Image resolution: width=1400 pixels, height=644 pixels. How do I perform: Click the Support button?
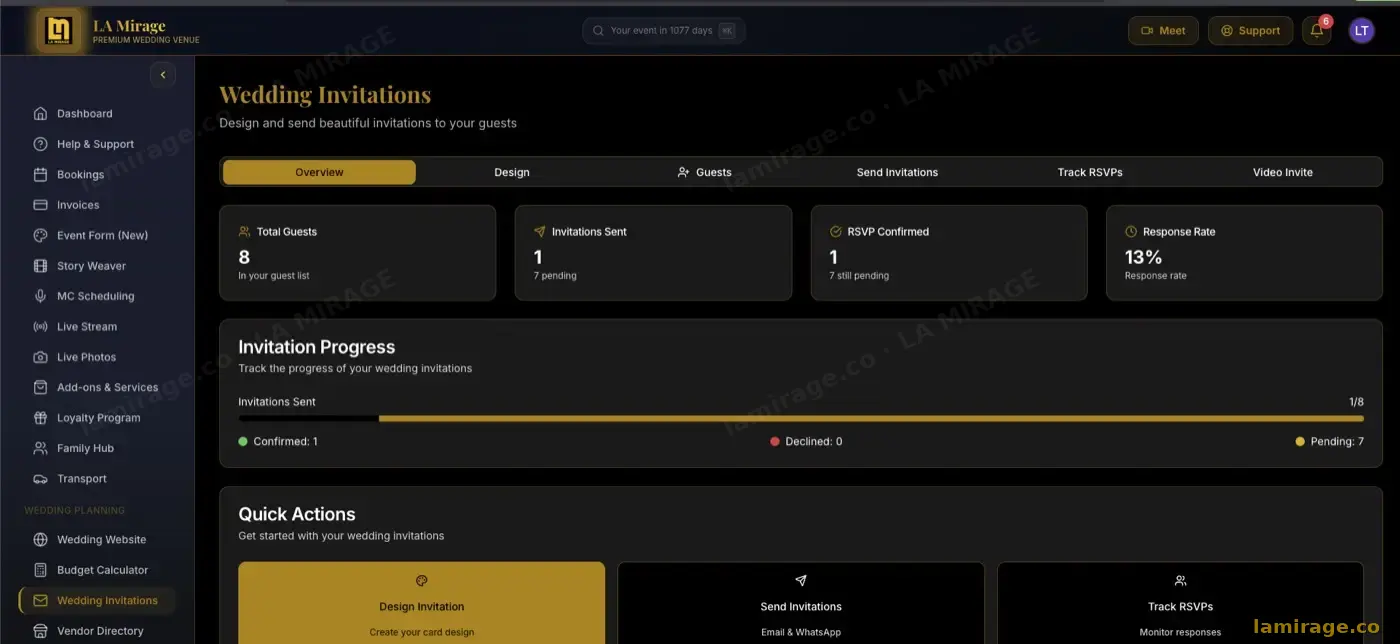1250,31
